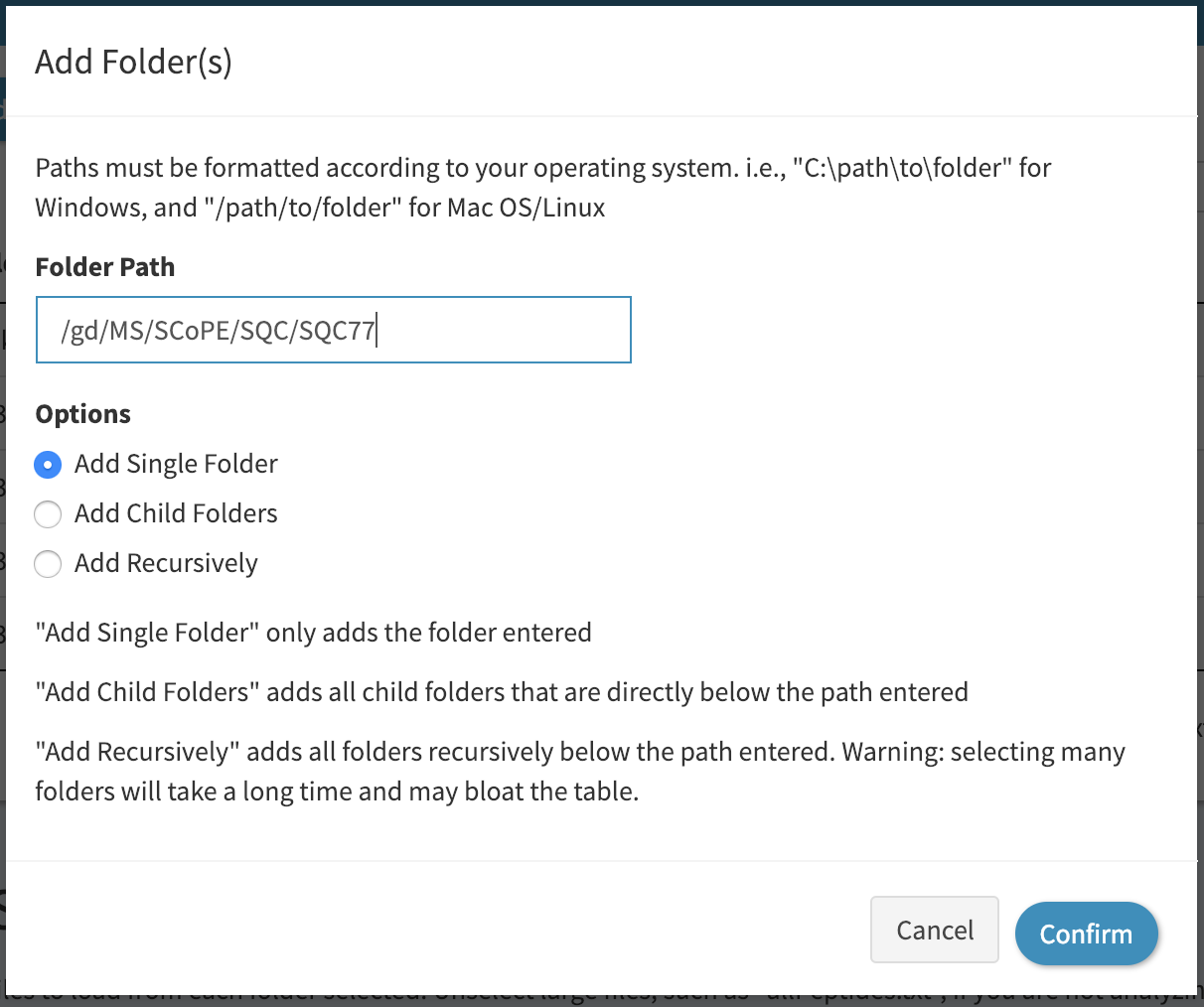Click the partially hidden text below the dialog
1204x1007 pixels.
pyautogui.click(x=604, y=993)
